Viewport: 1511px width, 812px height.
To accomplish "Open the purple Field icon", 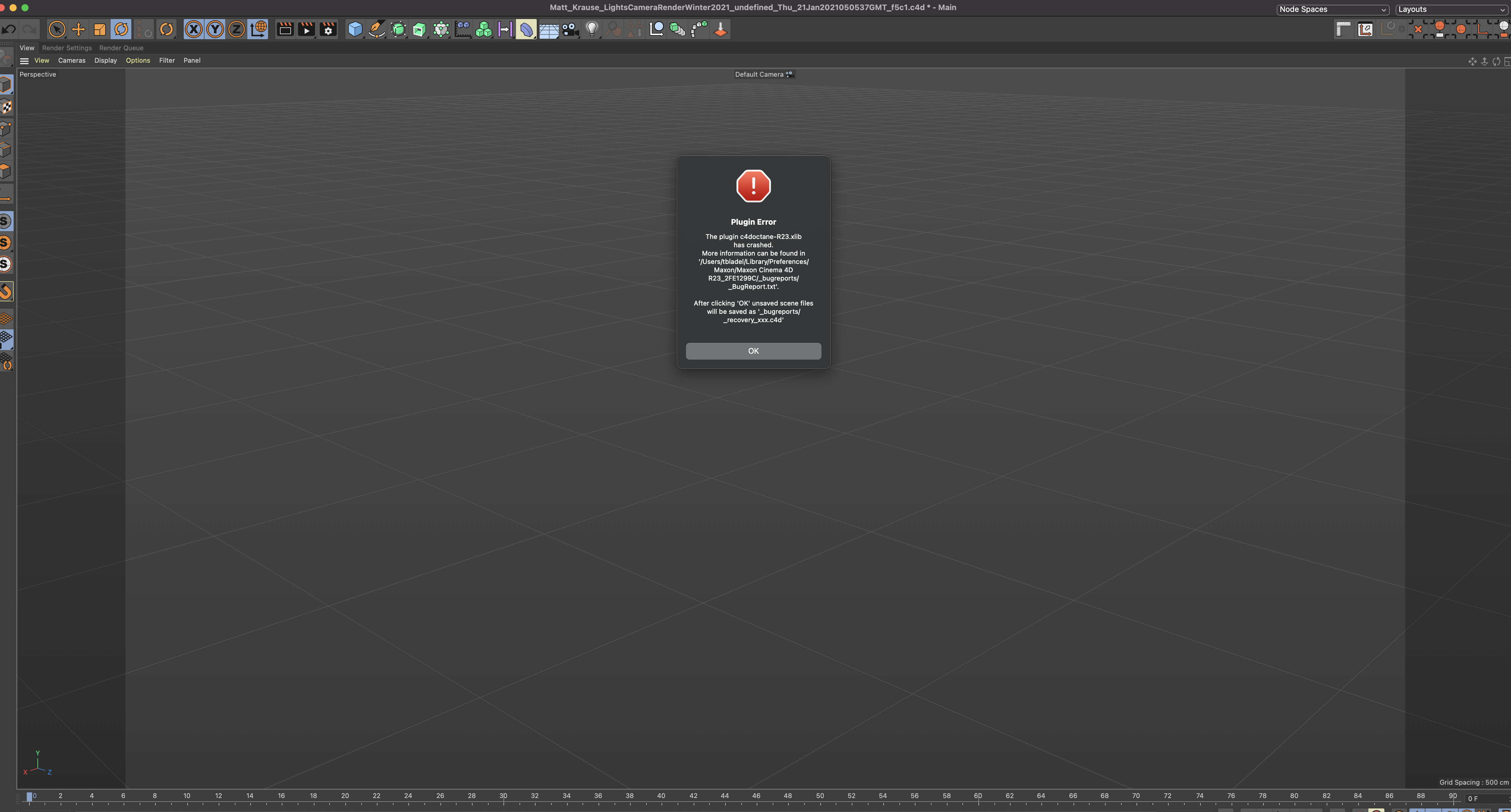I will [x=505, y=29].
